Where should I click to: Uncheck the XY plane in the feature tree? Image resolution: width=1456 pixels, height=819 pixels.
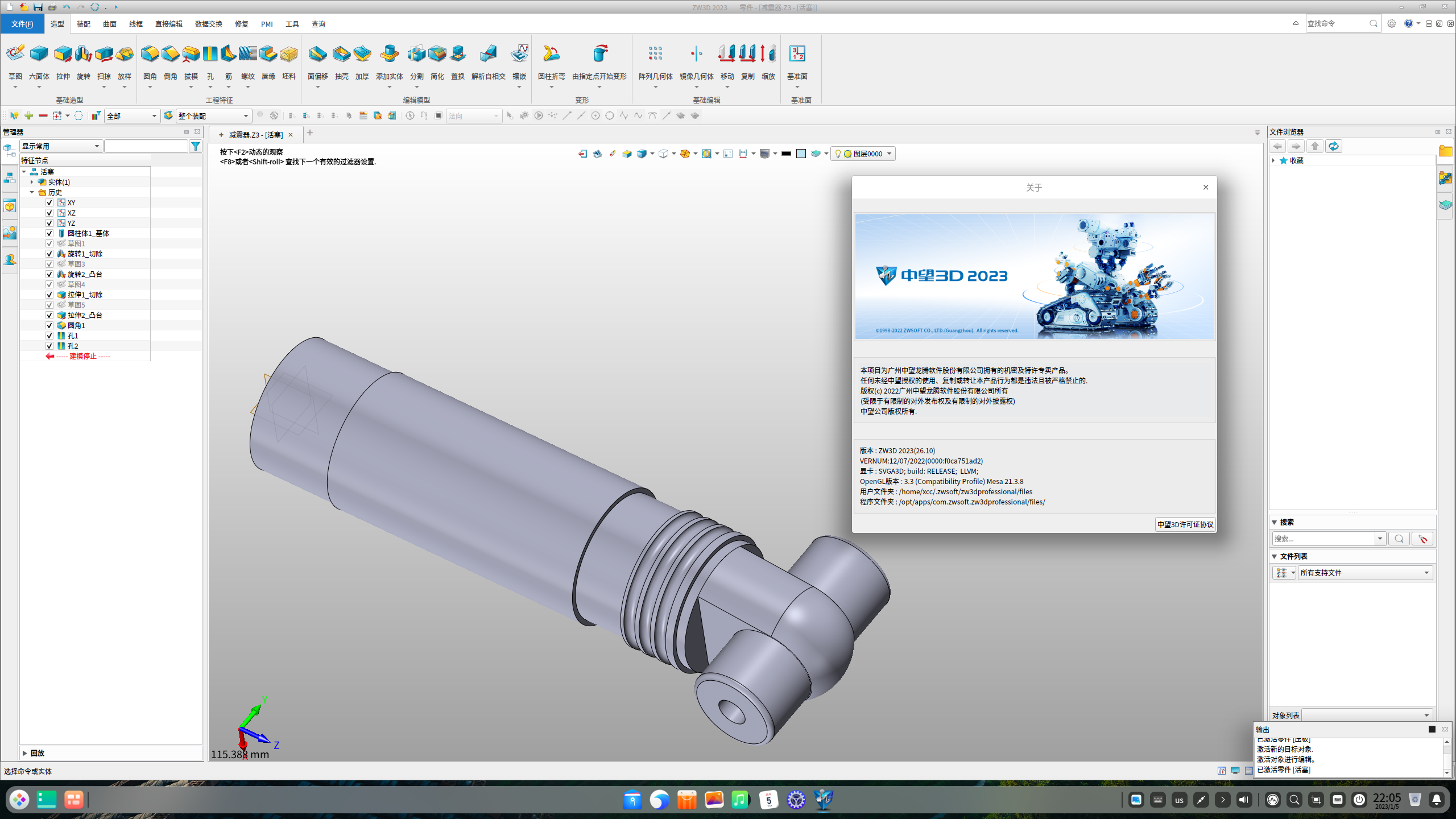click(49, 202)
